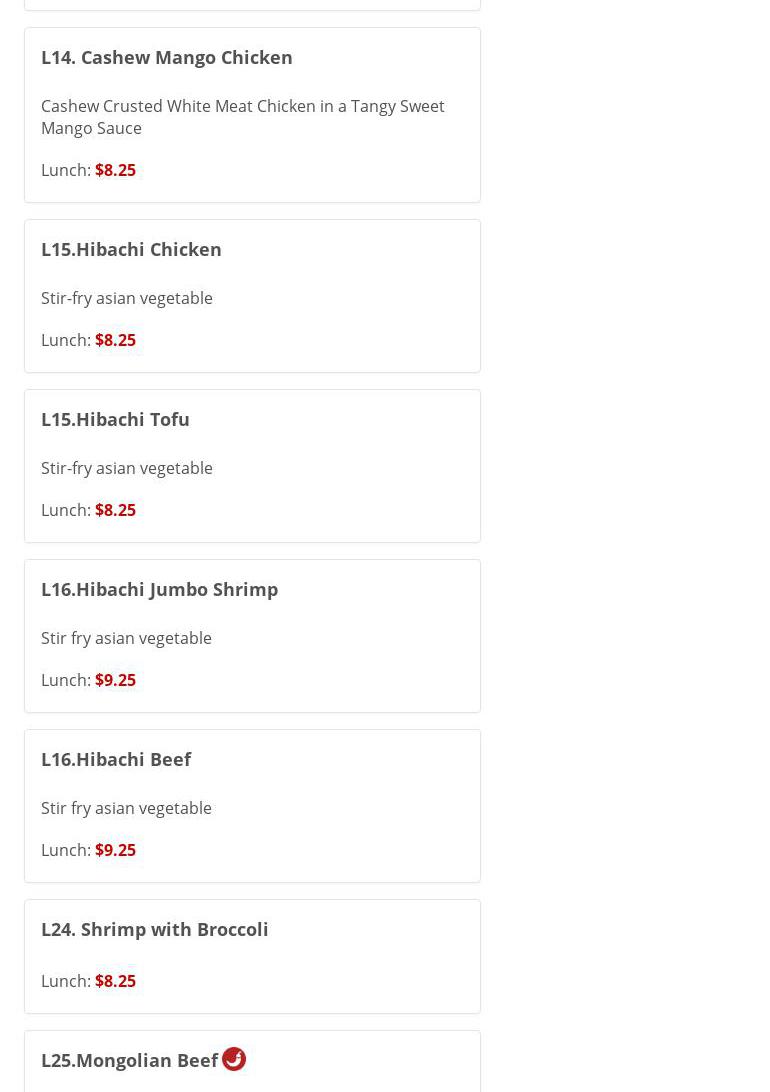Open the L14. Cashew Mango Chicken item
This screenshot has height=1092, width=770.
pos(166,57)
